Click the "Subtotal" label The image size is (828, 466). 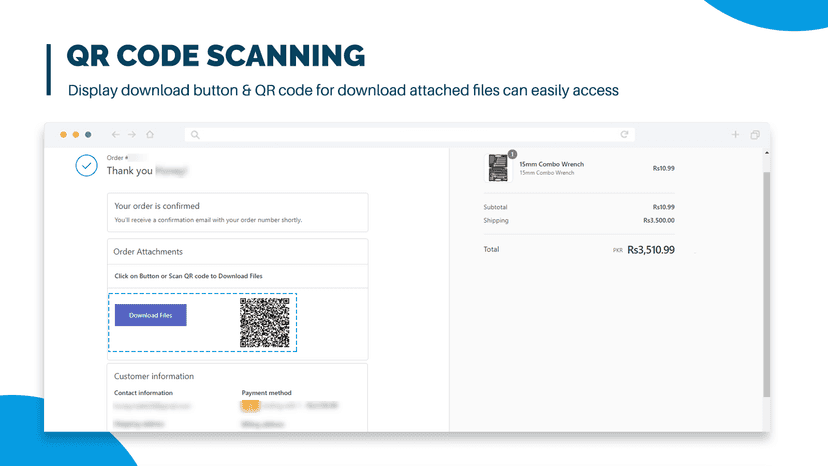coord(495,207)
